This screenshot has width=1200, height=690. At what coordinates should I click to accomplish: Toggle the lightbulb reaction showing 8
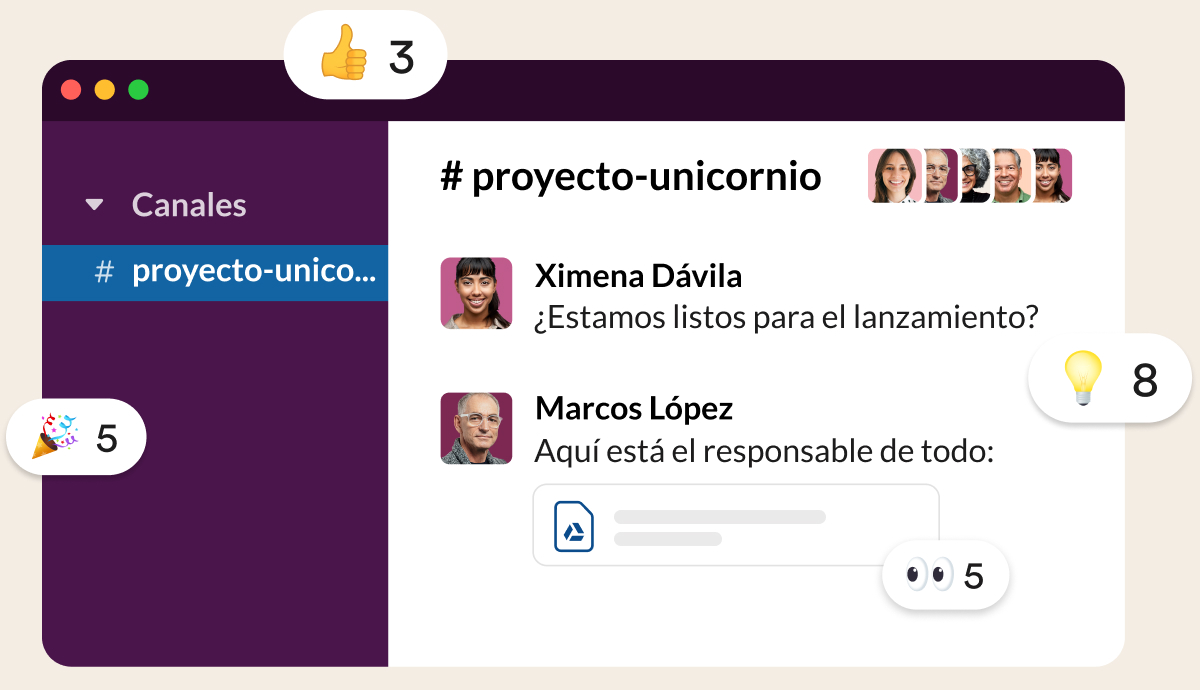tap(1146, 378)
